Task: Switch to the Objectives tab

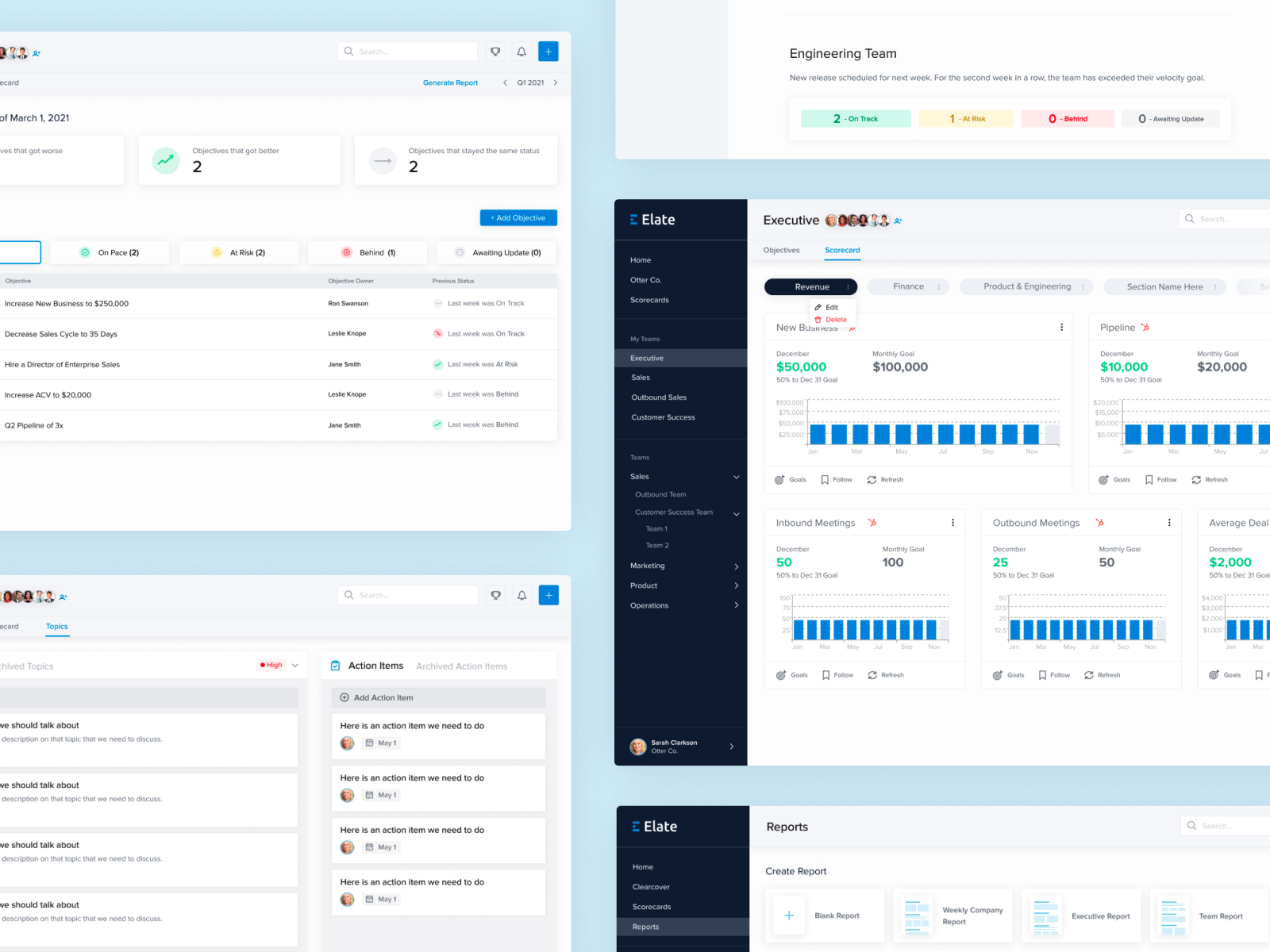Action: (781, 250)
